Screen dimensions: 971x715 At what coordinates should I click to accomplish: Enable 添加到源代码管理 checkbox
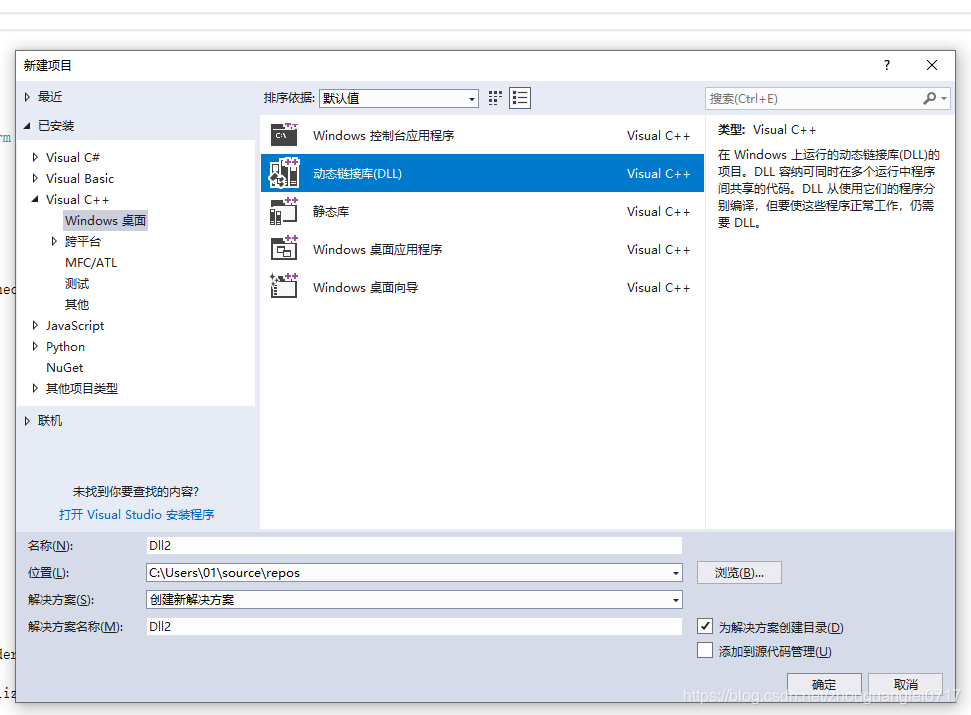coord(705,650)
